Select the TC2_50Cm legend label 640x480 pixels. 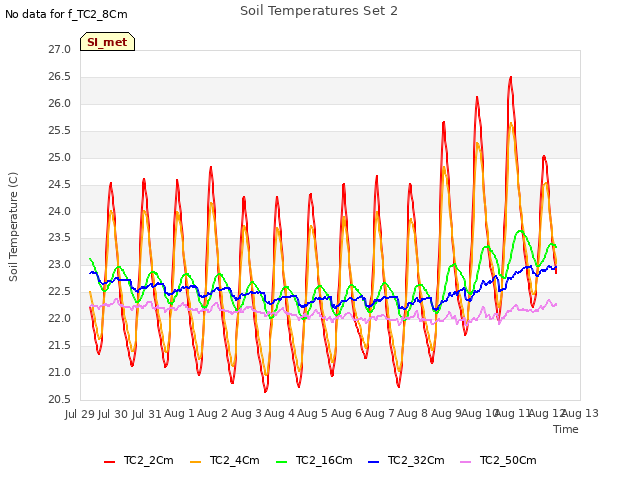pos(508,460)
